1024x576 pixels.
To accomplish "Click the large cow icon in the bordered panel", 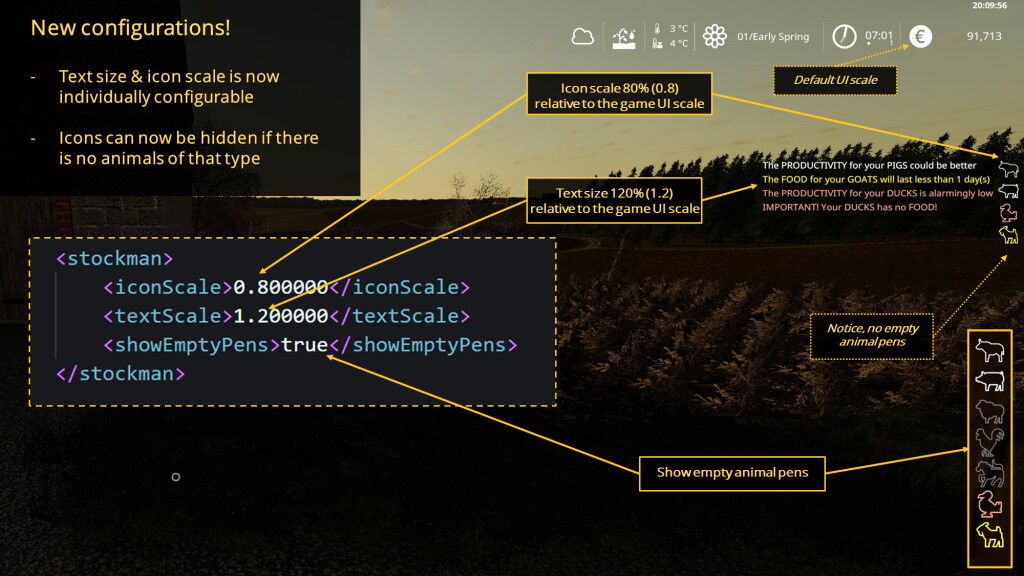I will tap(990, 350).
